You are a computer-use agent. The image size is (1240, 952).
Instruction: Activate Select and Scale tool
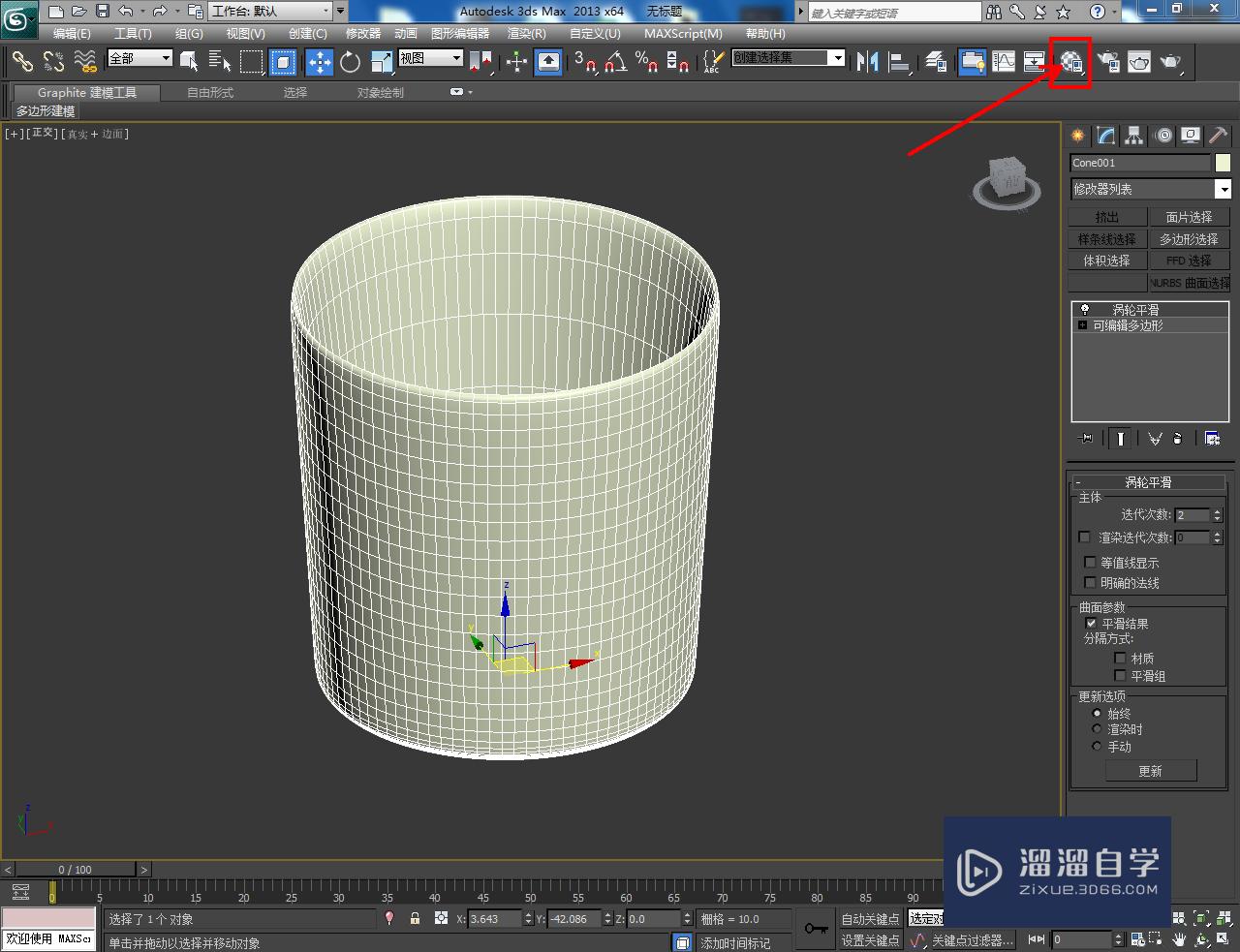click(x=382, y=62)
